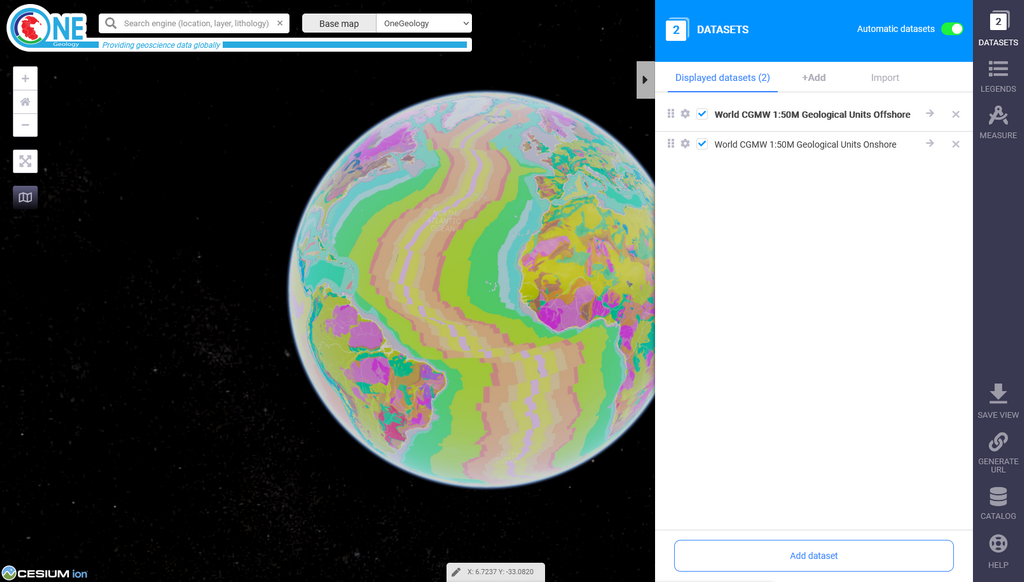Click the Add dataset button
Image resolution: width=1024 pixels, height=582 pixels.
(813, 555)
